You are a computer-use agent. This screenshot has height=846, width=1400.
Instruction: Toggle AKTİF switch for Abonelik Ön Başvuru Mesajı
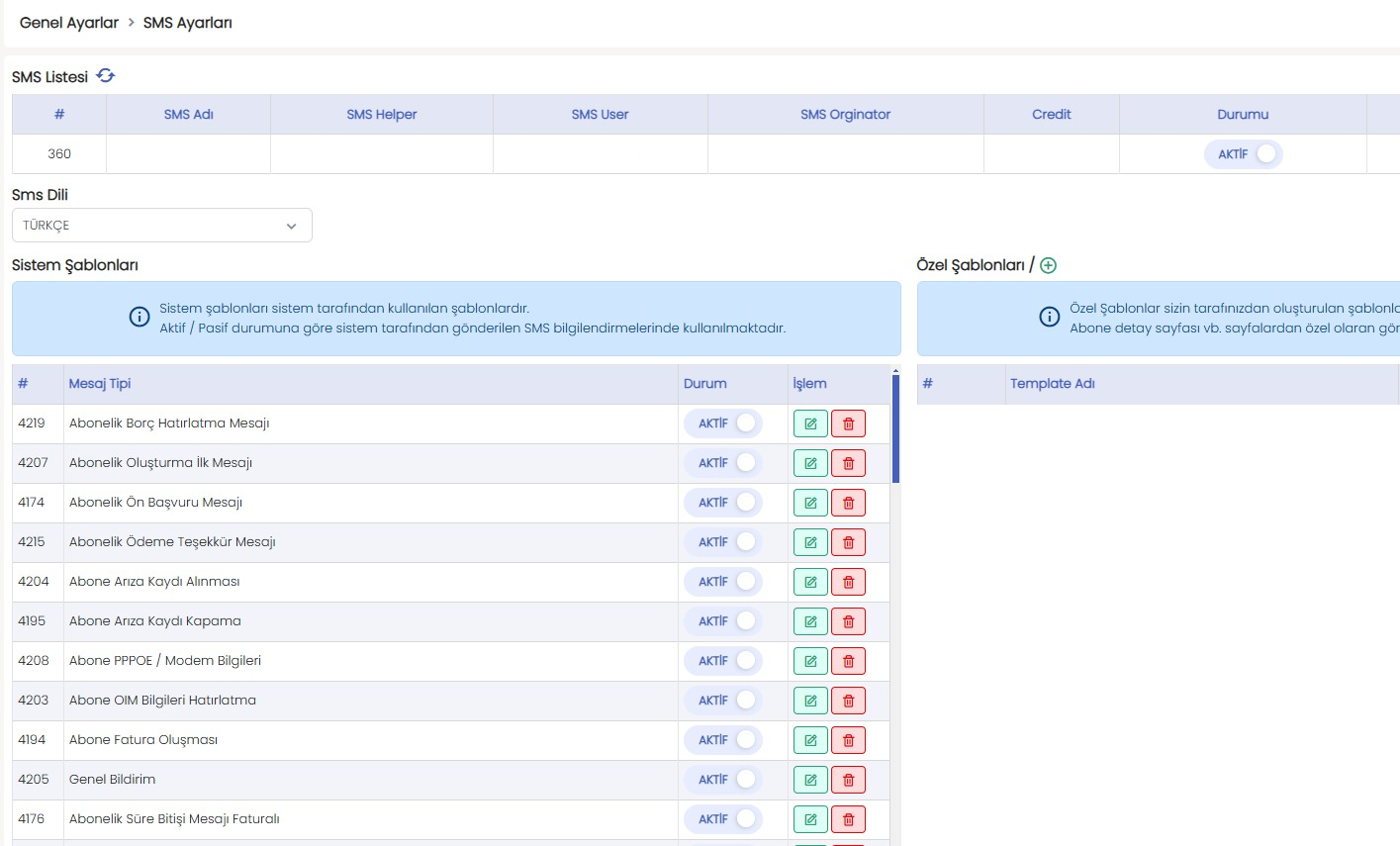point(723,503)
